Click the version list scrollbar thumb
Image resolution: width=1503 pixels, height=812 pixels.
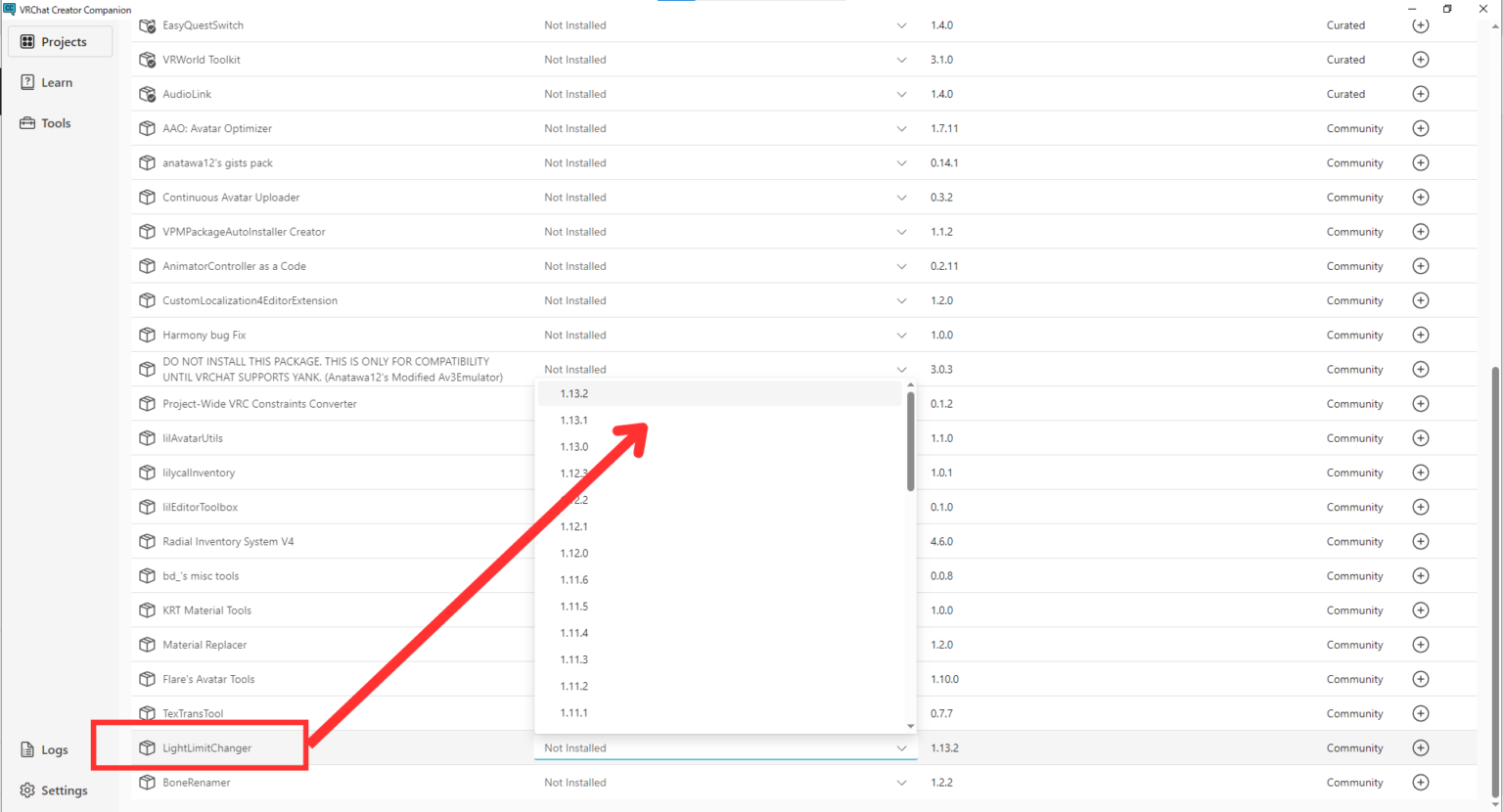pos(911,440)
